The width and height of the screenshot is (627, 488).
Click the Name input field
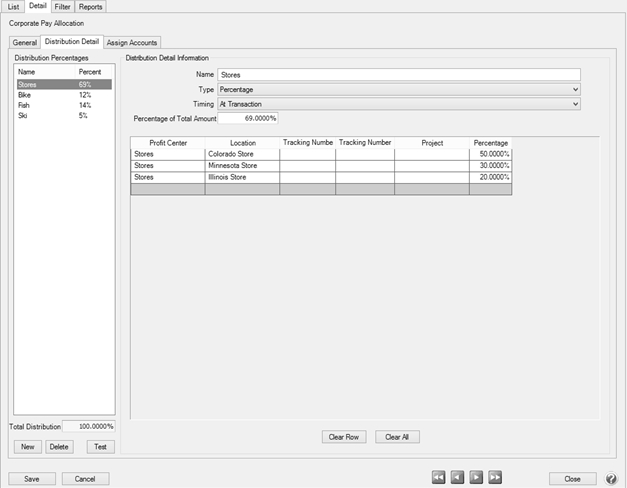click(x=398, y=74)
